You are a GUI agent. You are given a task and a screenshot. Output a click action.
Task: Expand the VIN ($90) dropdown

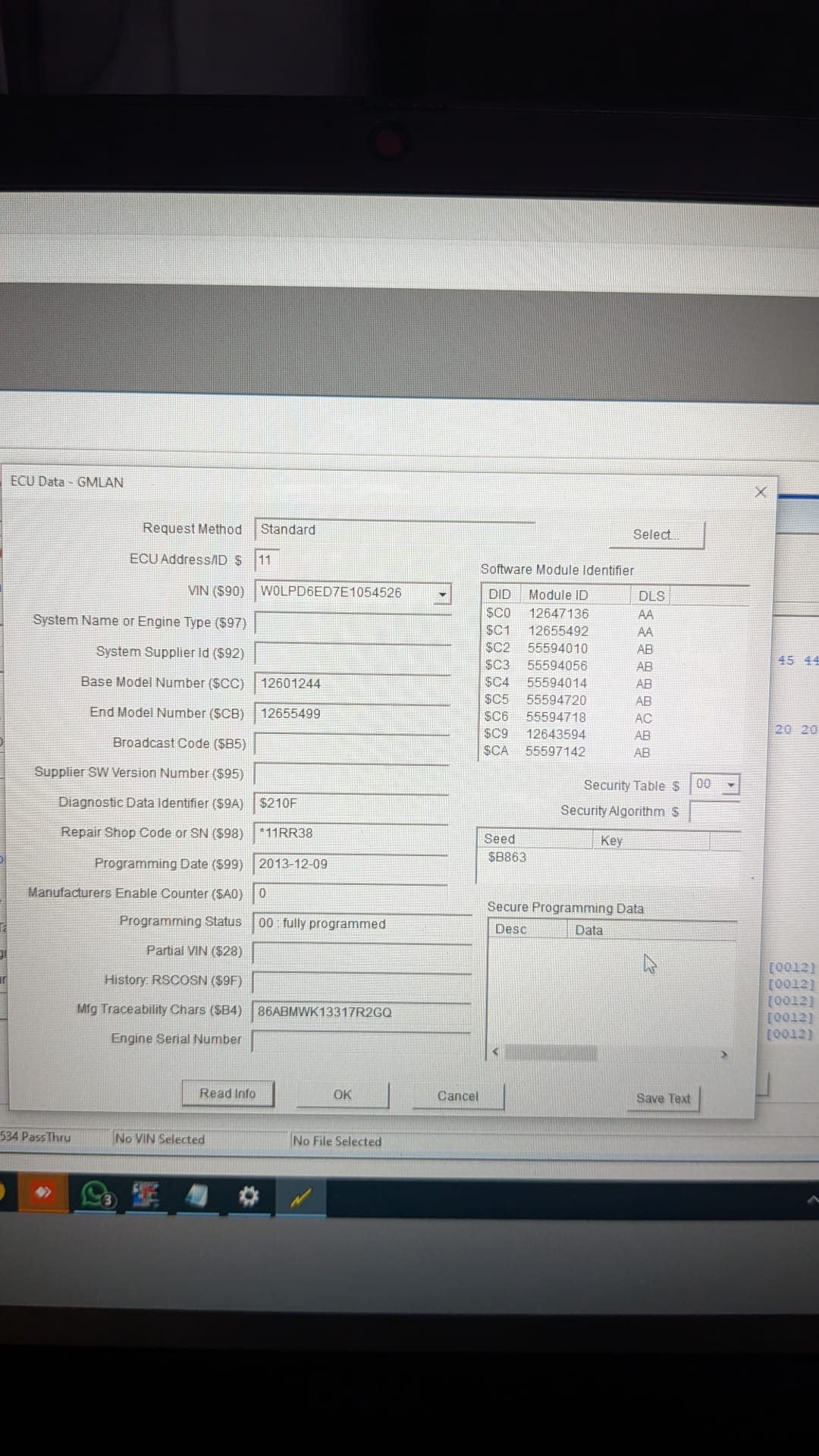coord(442,594)
